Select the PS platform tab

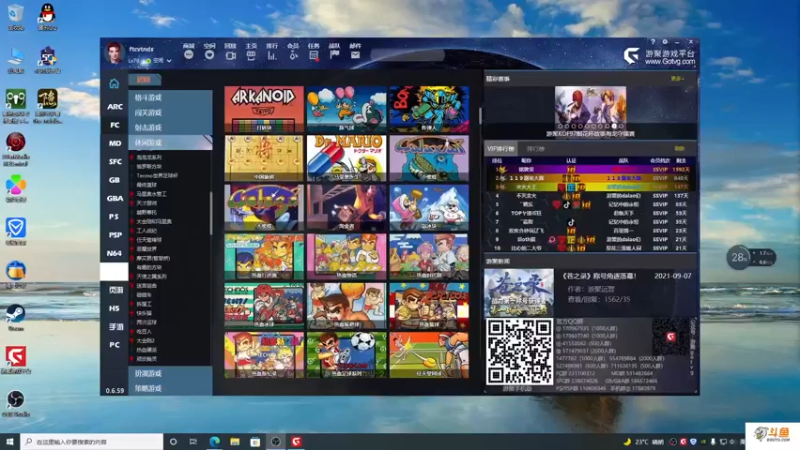tap(115, 217)
